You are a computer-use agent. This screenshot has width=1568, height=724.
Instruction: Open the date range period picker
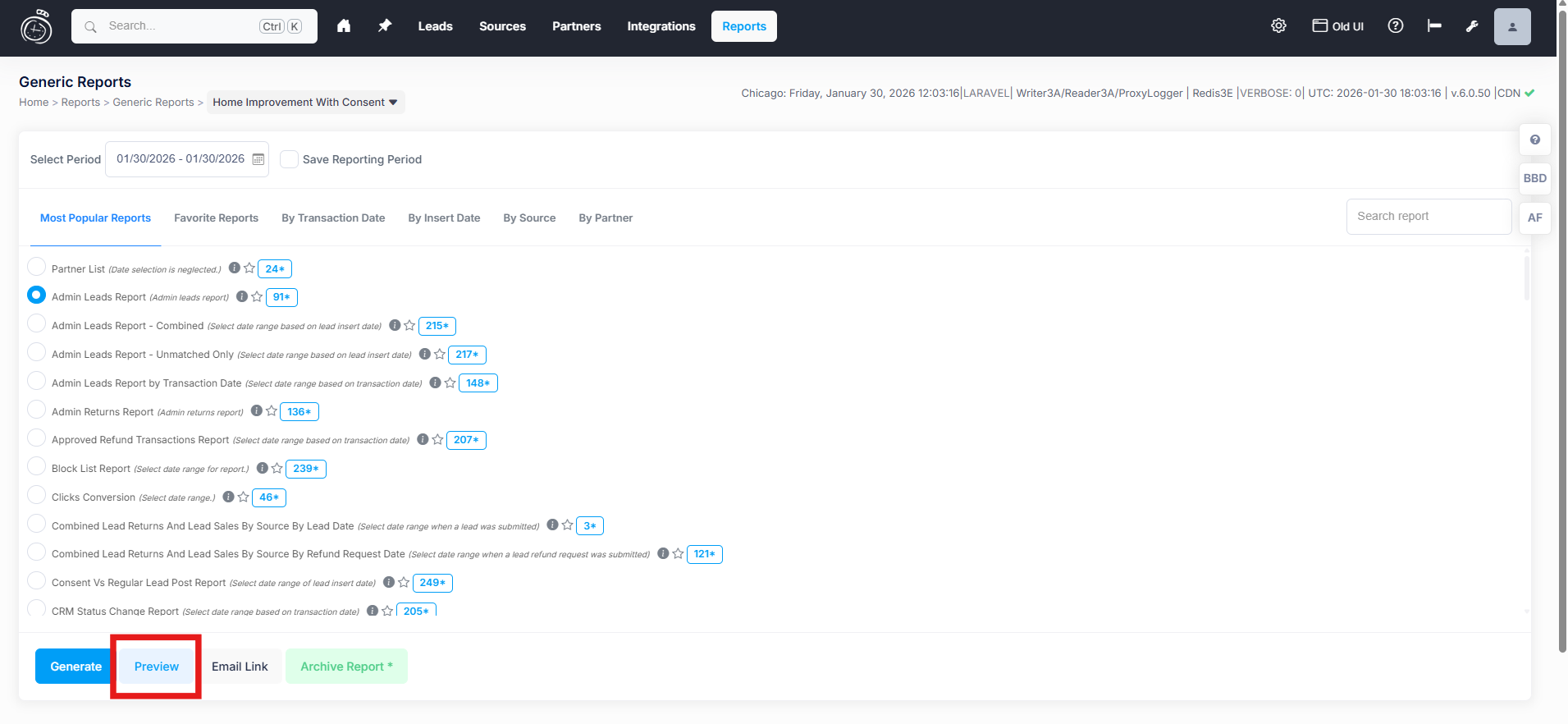pyautogui.click(x=181, y=159)
